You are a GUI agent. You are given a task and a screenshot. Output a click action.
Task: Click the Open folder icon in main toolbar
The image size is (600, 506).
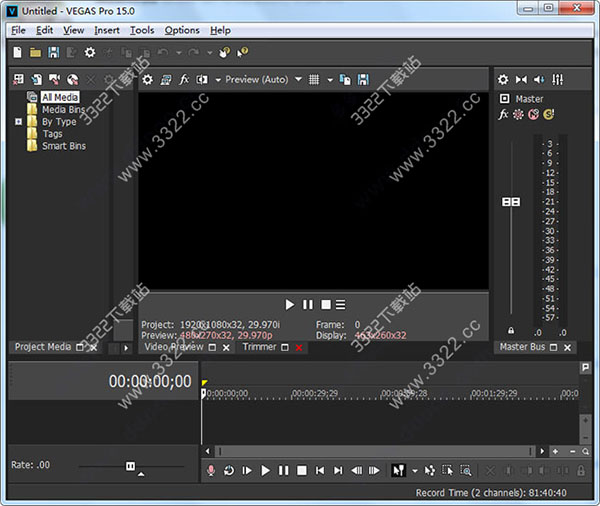(35, 52)
